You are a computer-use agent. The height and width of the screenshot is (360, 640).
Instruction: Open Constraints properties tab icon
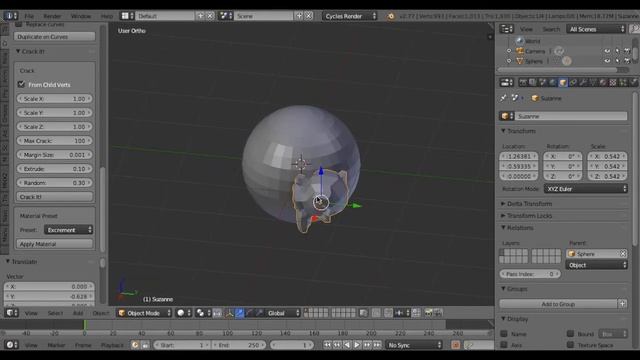click(573, 82)
